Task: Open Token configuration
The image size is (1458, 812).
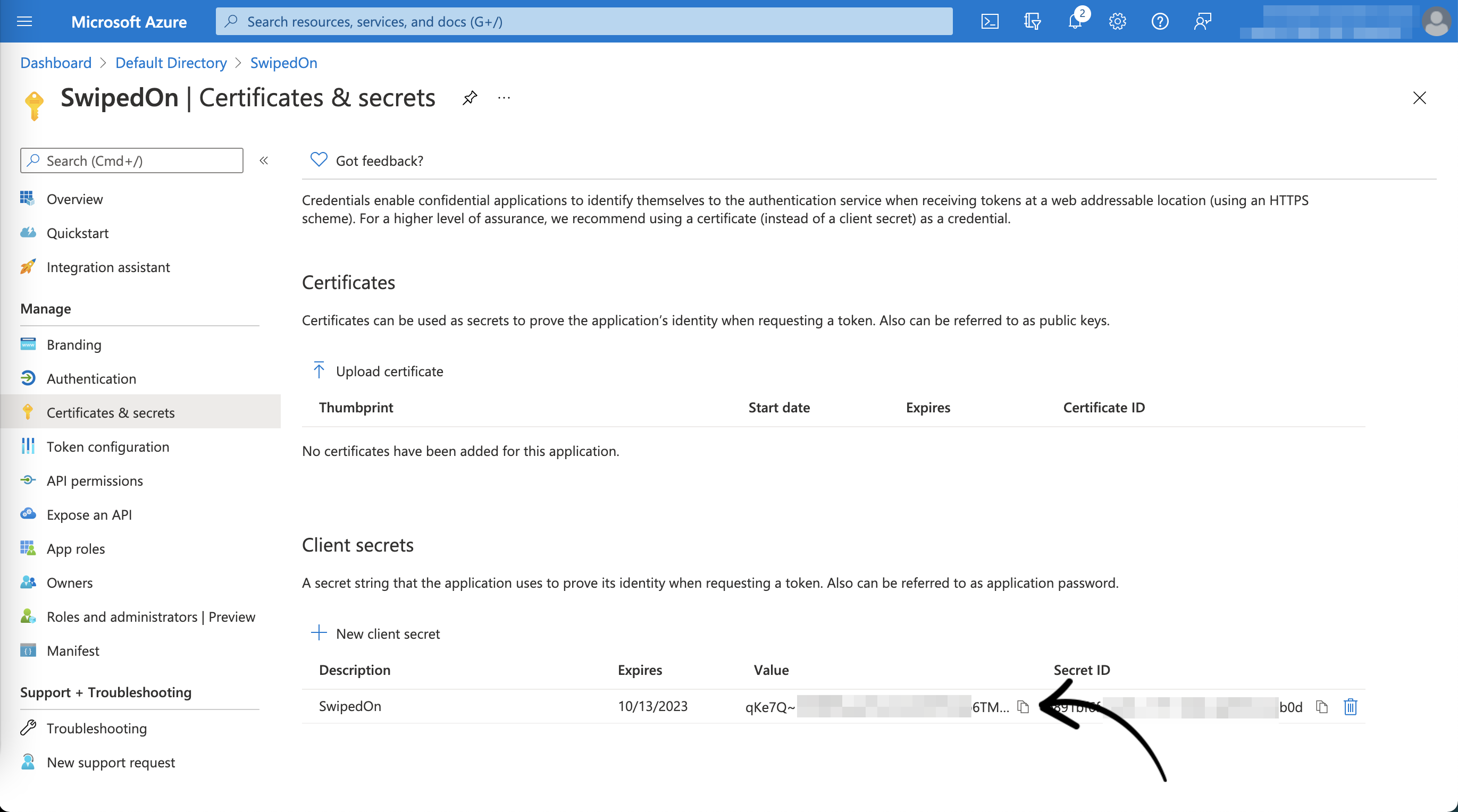Action: tap(107, 446)
